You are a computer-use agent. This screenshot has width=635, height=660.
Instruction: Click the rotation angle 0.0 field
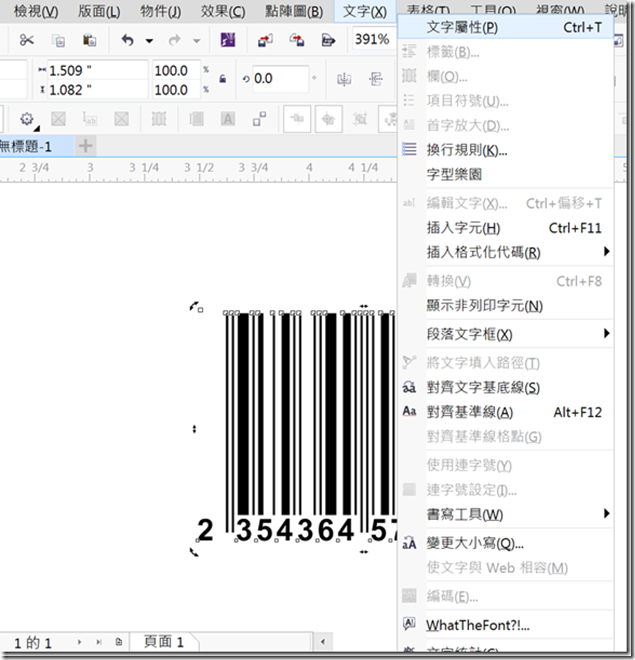coord(280,78)
